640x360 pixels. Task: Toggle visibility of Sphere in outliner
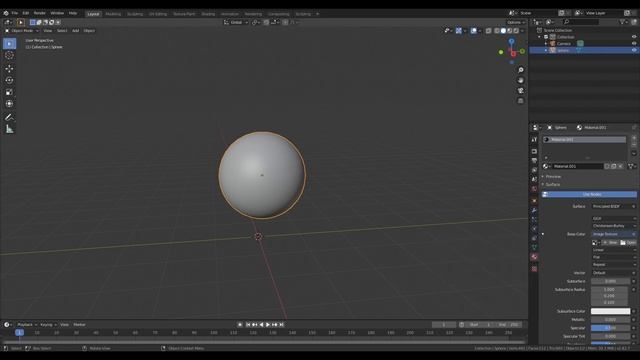coord(634,50)
